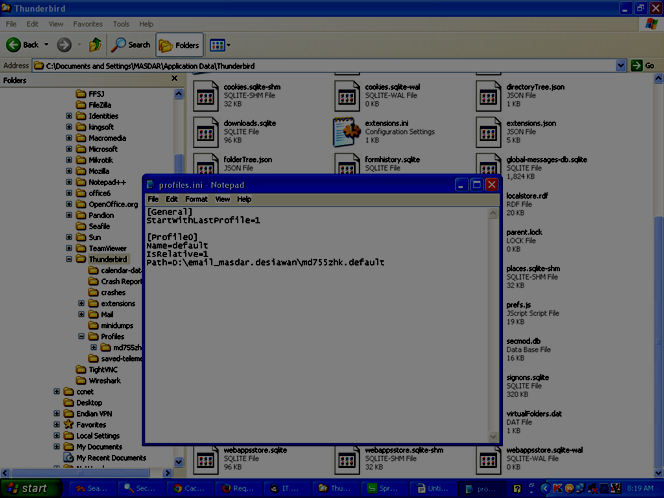Open Explorer Help menu
Viewport: 664px width, 498px height.
coord(147,24)
